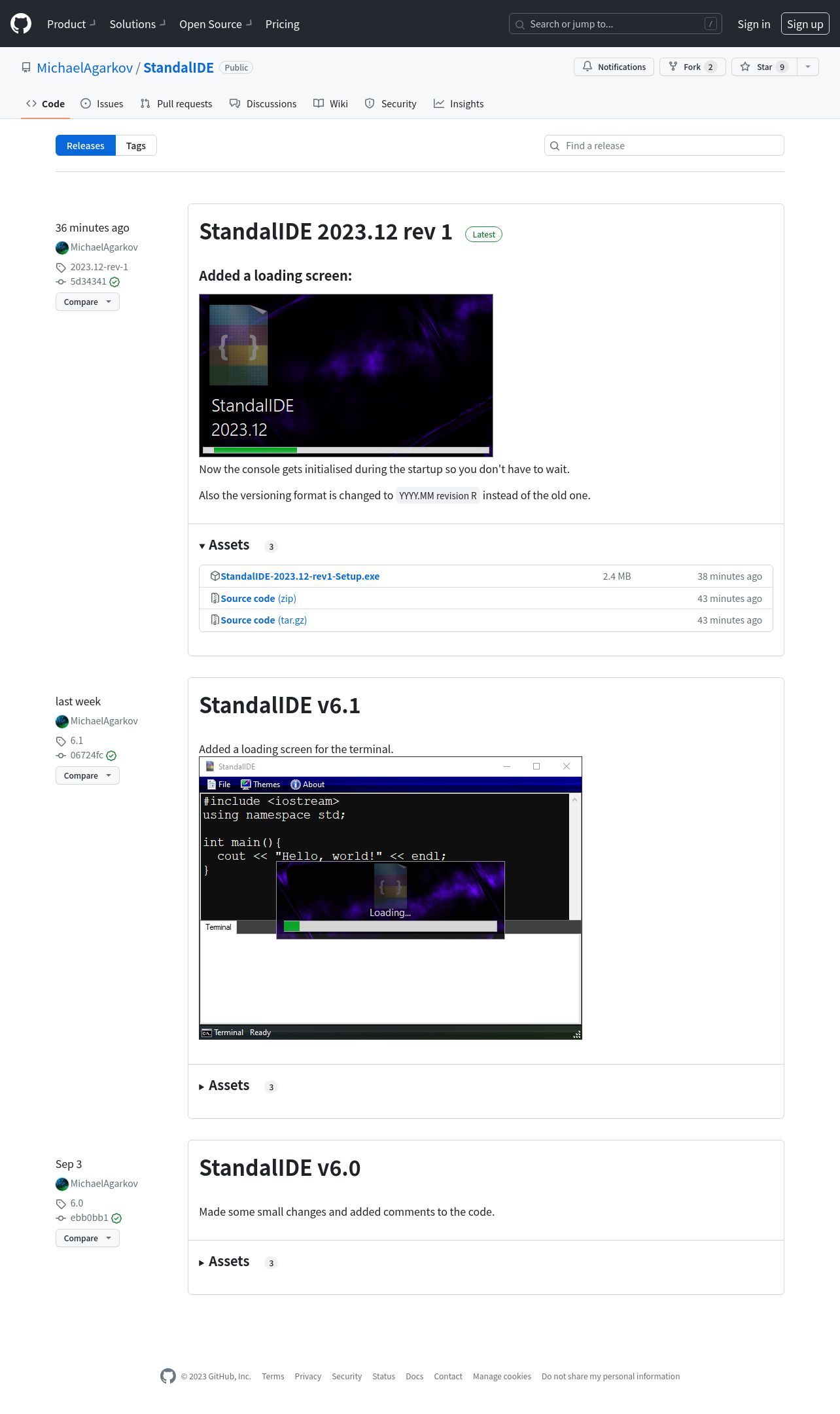Click the Search or jump to field

616,24
